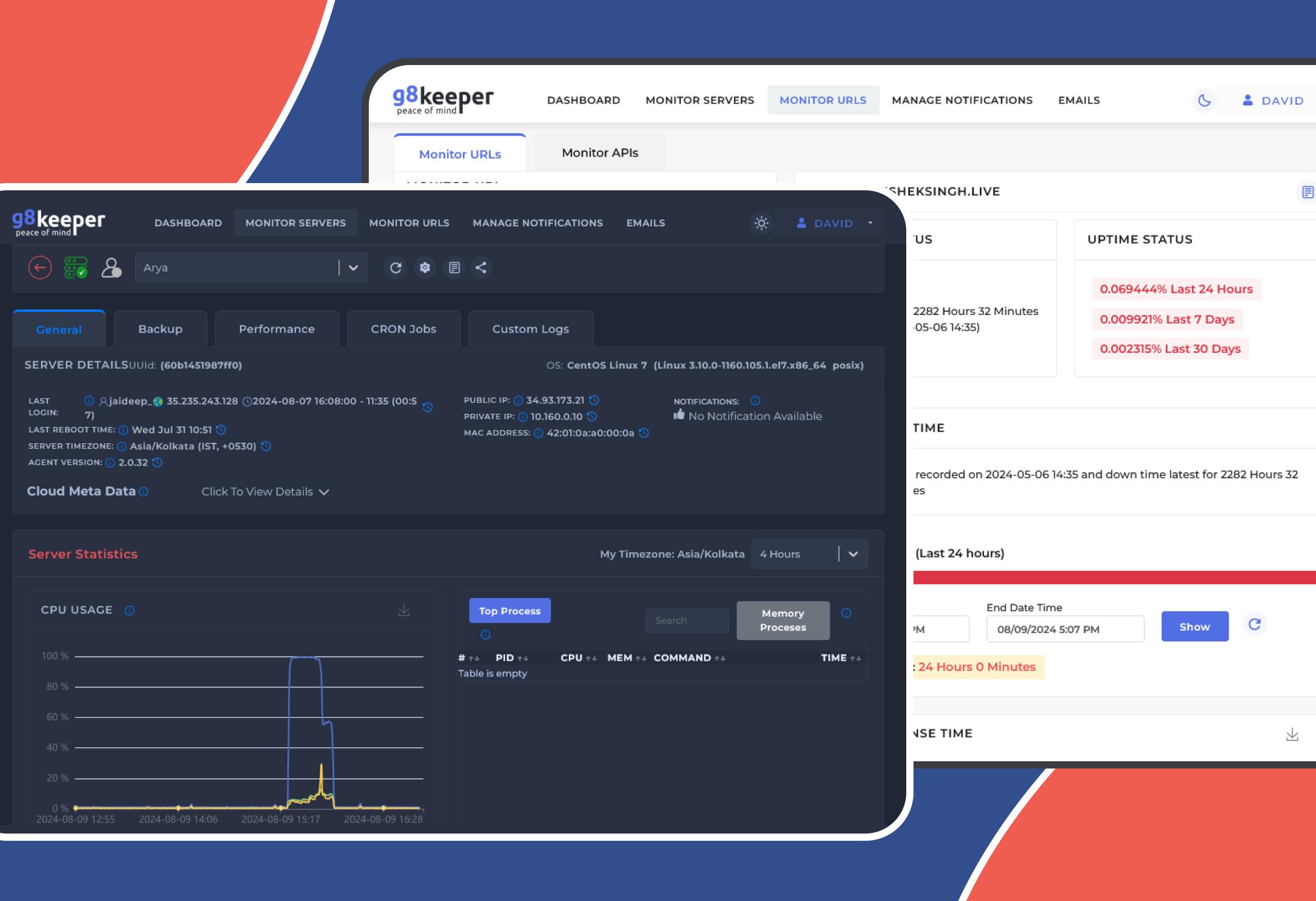The height and width of the screenshot is (901, 1316).
Task: Download response time chart in back window
Action: (1292, 734)
